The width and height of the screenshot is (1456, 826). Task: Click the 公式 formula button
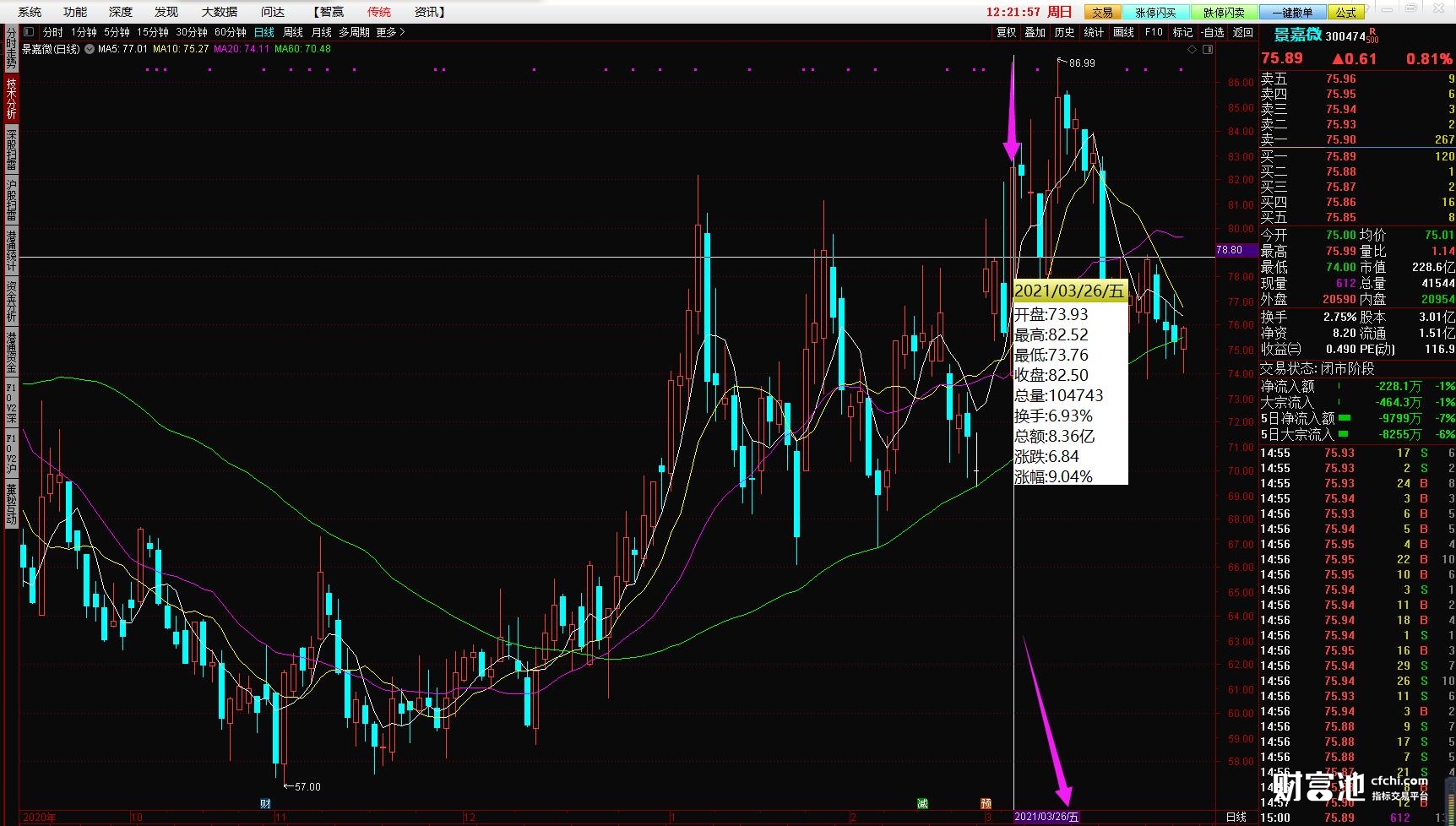(1345, 12)
